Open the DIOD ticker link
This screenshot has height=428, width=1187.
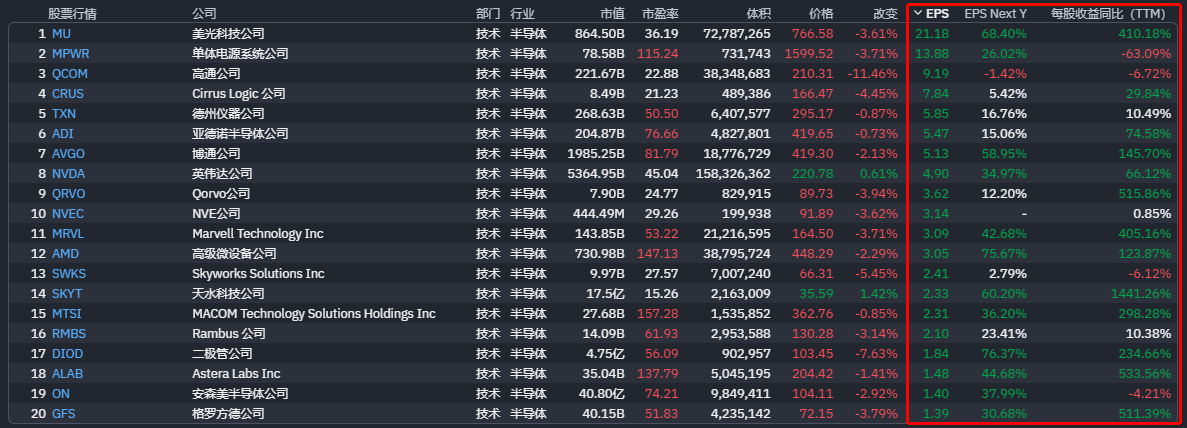67,353
